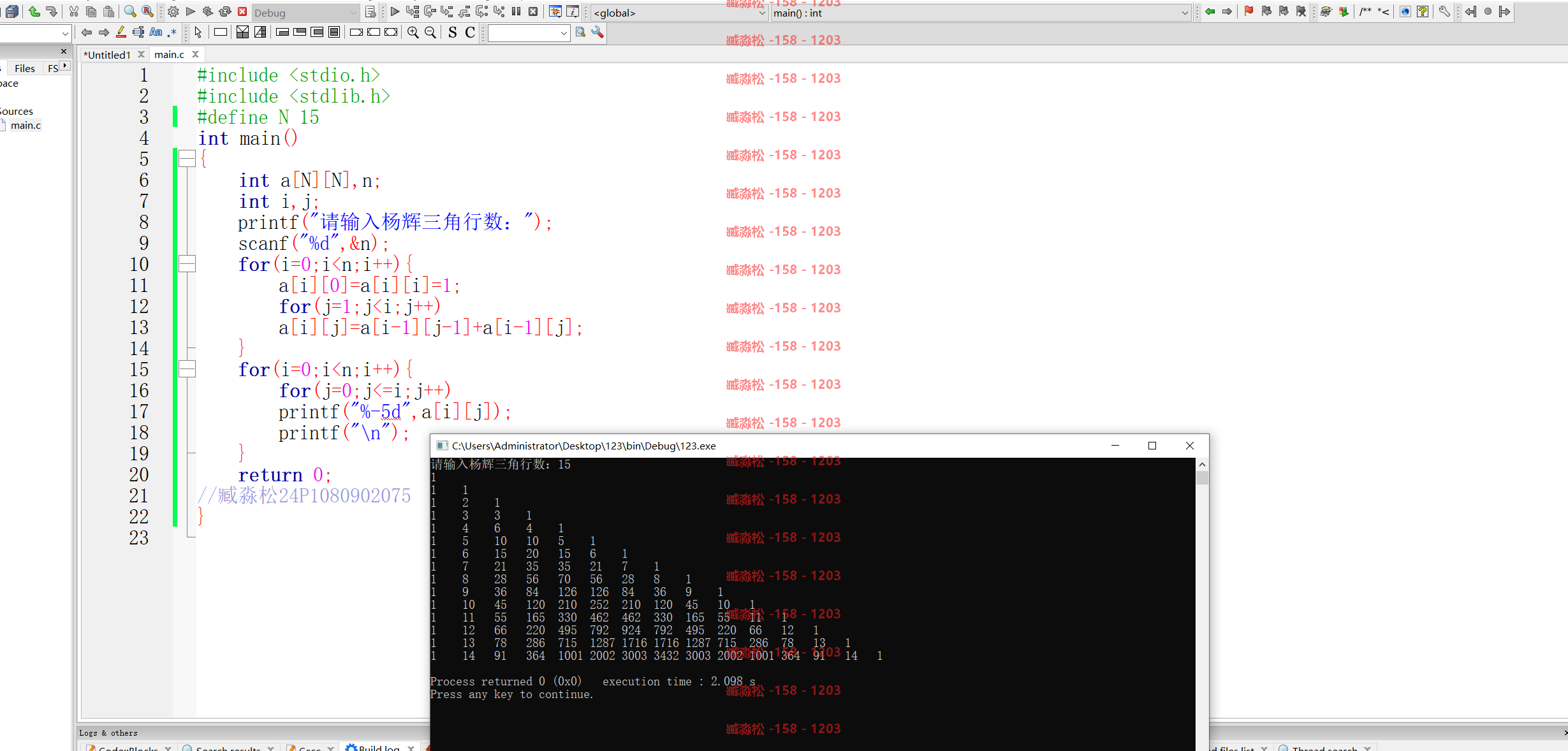
Task: Switch to the *Untitled1 editor tab
Action: [x=106, y=55]
